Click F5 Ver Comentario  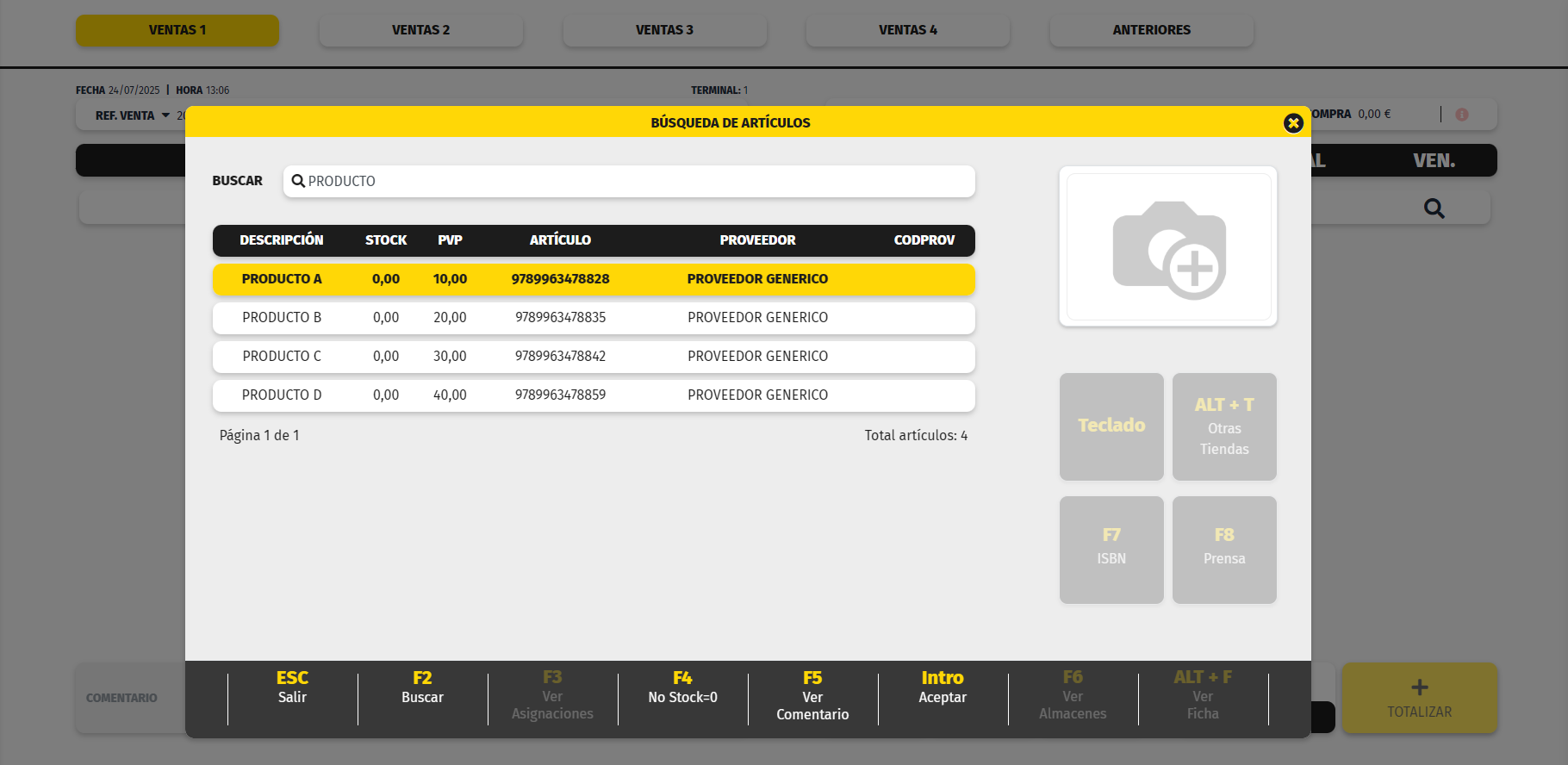pyautogui.click(x=812, y=696)
